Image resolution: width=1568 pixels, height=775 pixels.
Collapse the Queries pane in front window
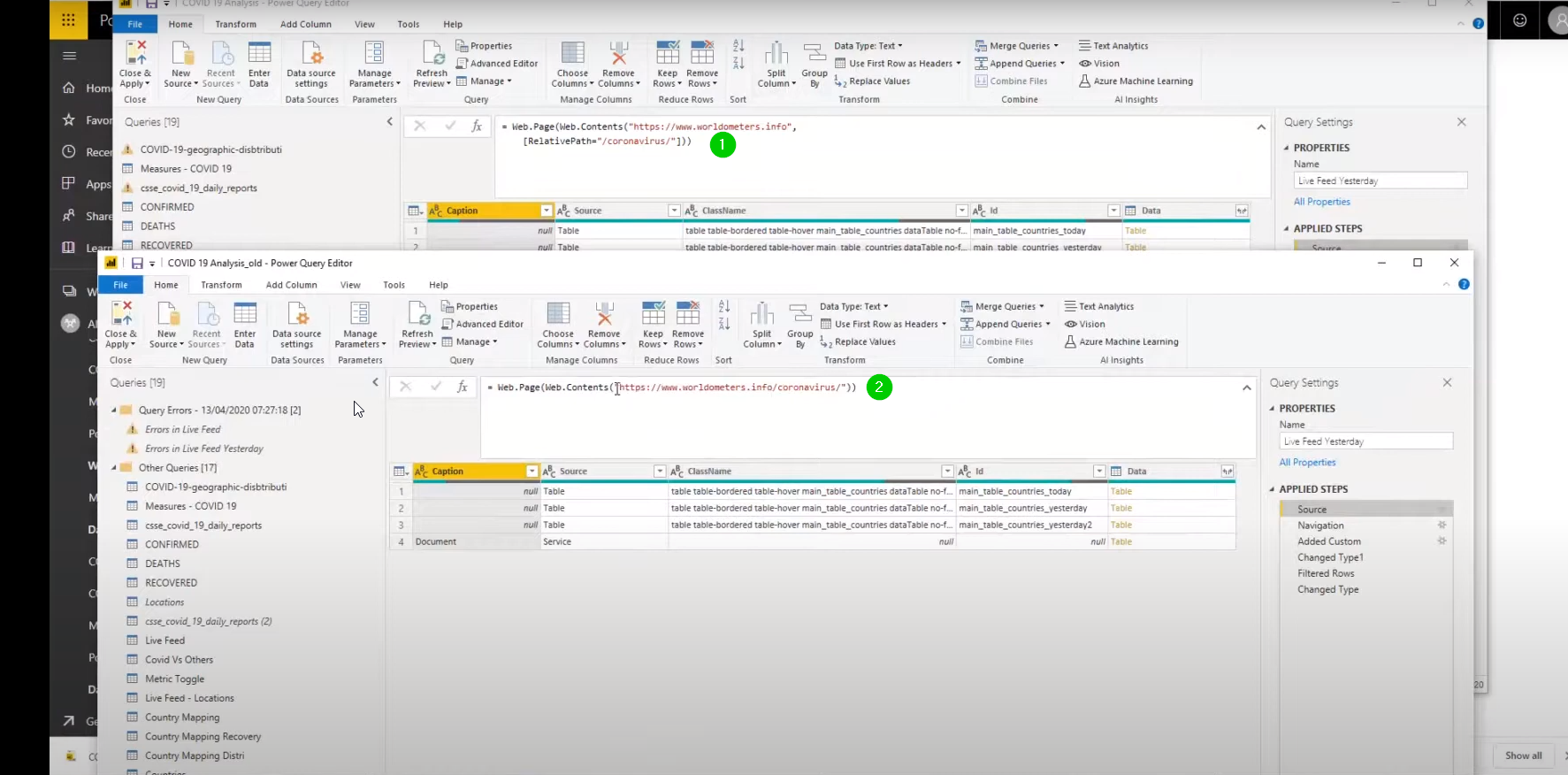pyautogui.click(x=376, y=382)
